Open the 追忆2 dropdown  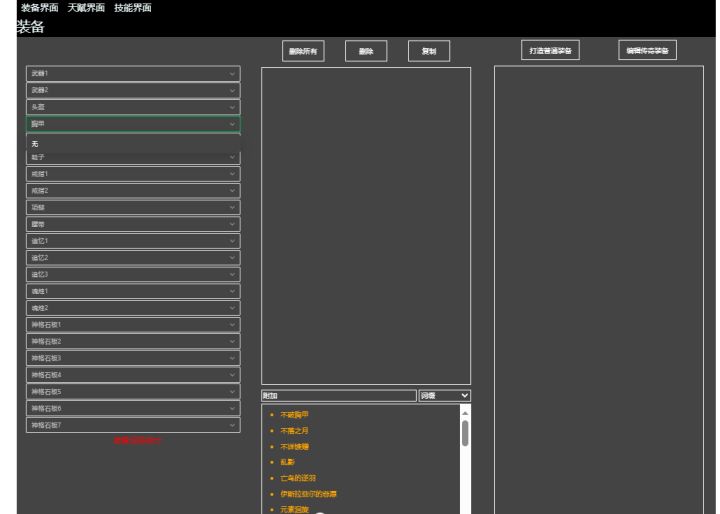point(133,258)
